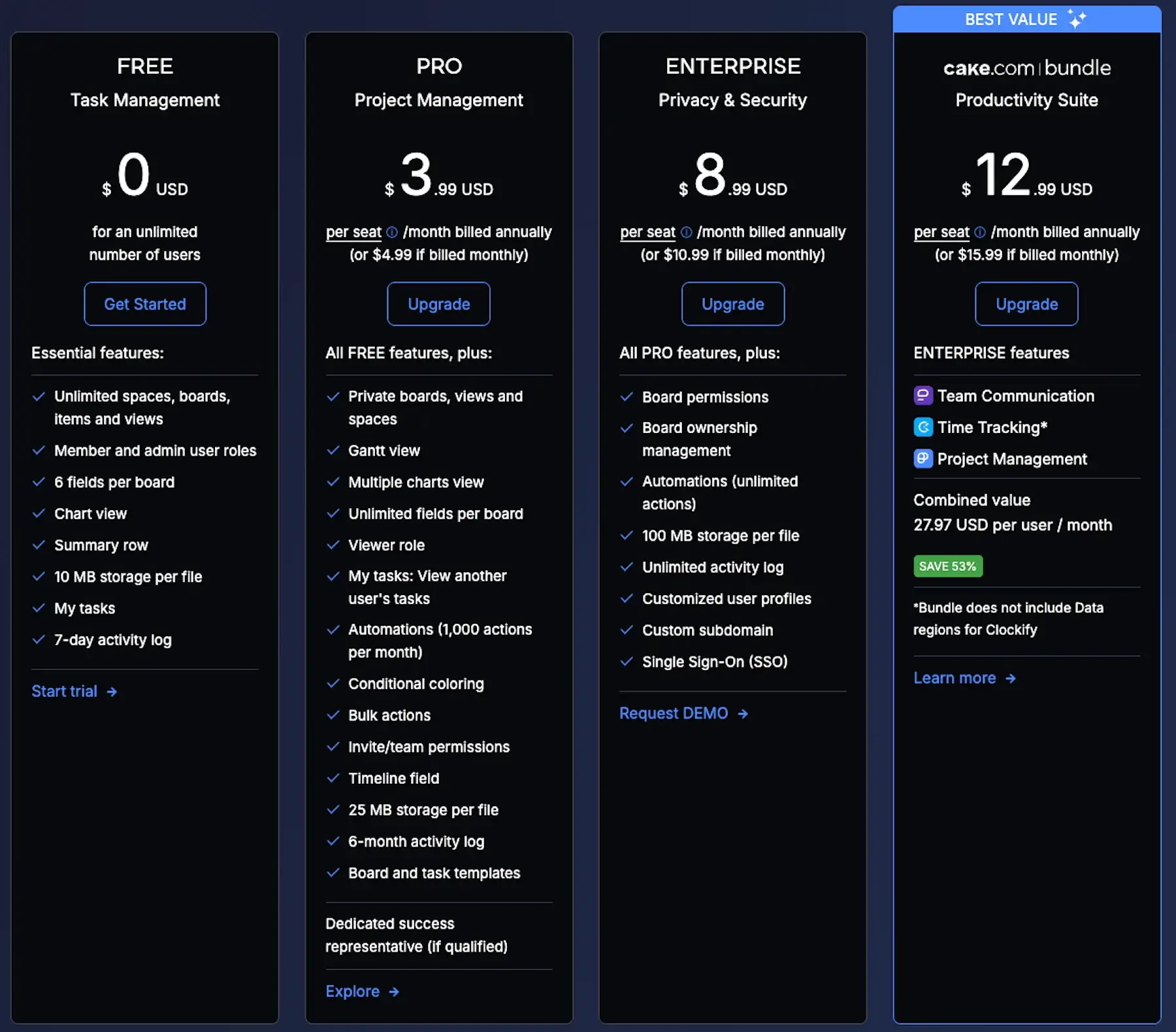
Task: Click the BEST VALUE banner
Action: 1026,19
